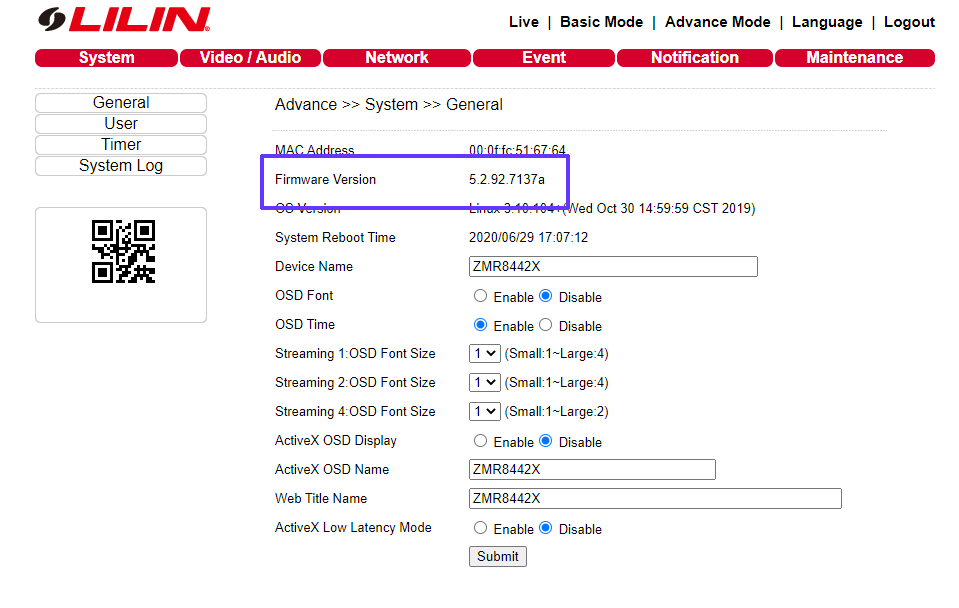
Task: Click the Firmware Version label
Action: tap(325, 179)
